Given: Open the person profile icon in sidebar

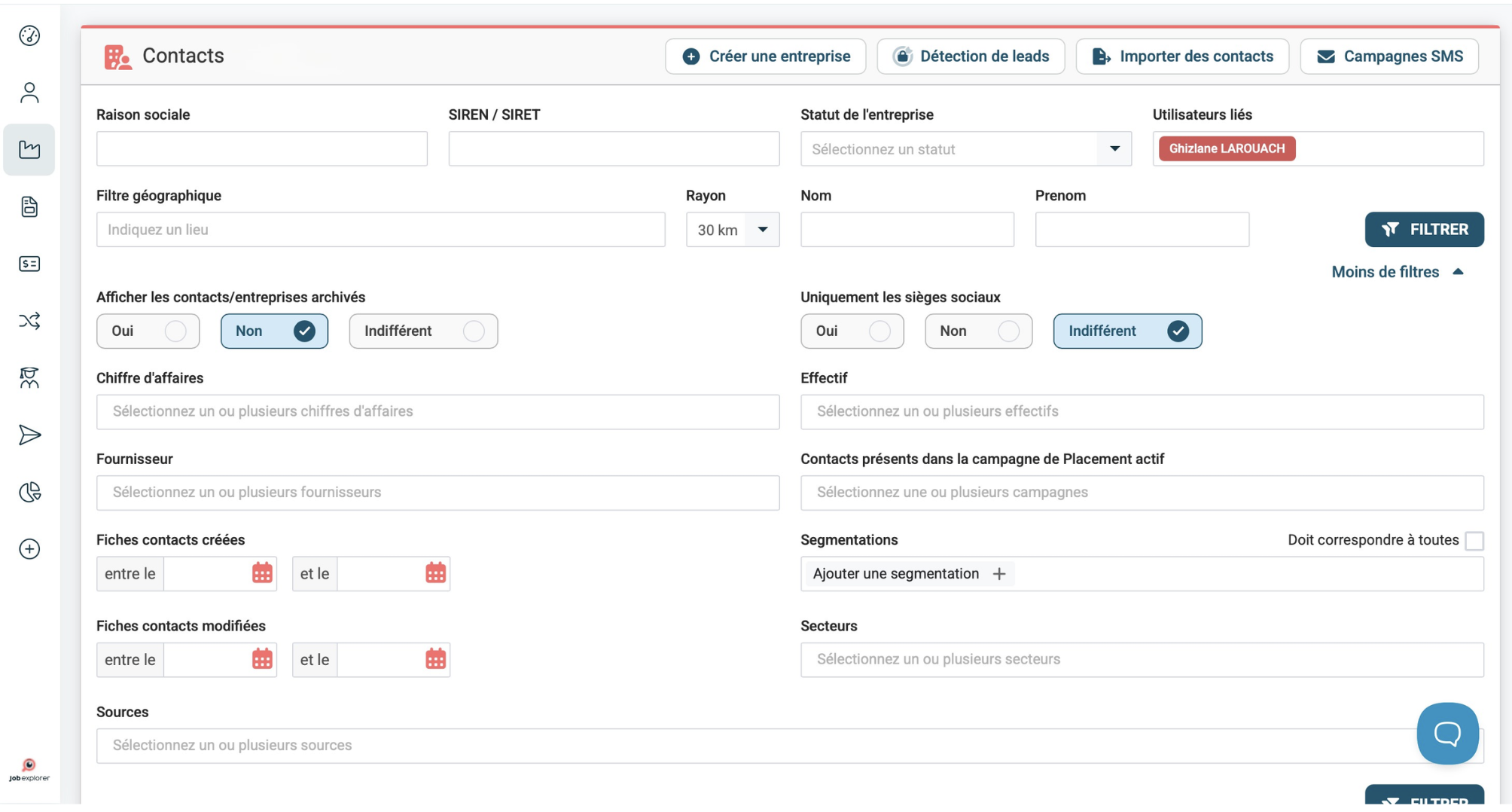Looking at the screenshot, I should (x=29, y=93).
